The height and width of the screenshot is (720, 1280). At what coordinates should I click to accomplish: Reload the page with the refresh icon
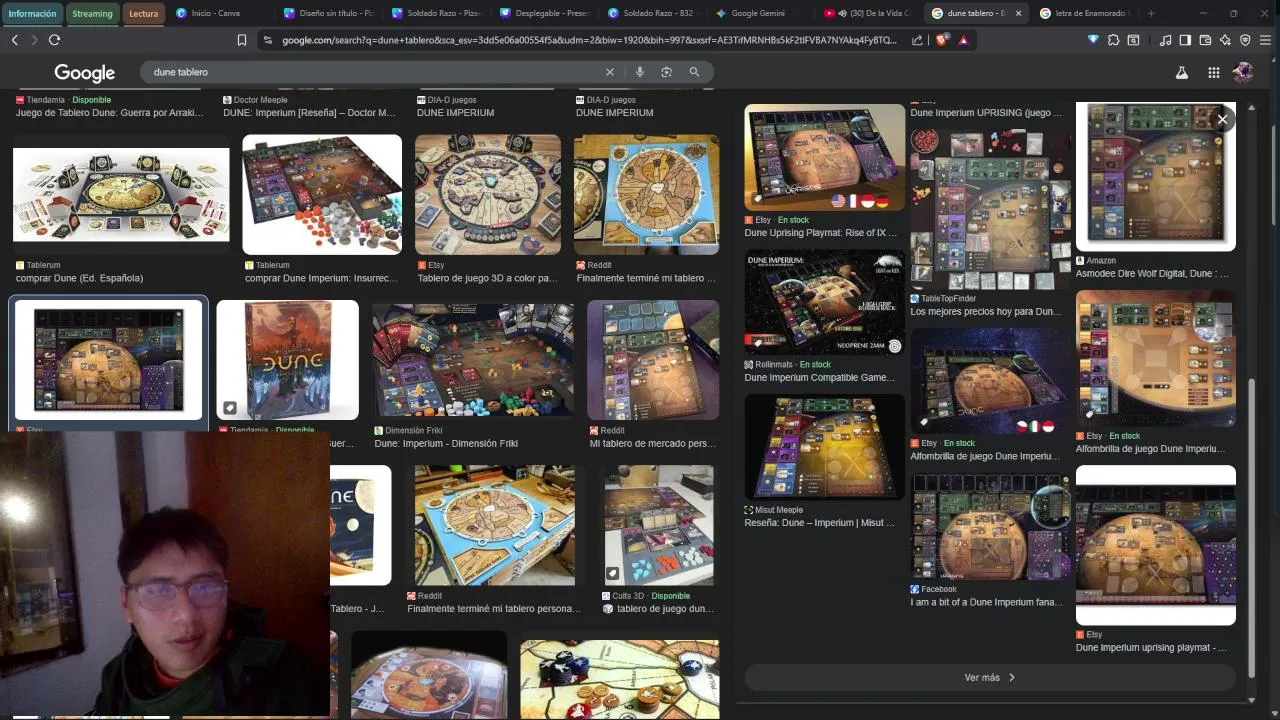point(54,40)
